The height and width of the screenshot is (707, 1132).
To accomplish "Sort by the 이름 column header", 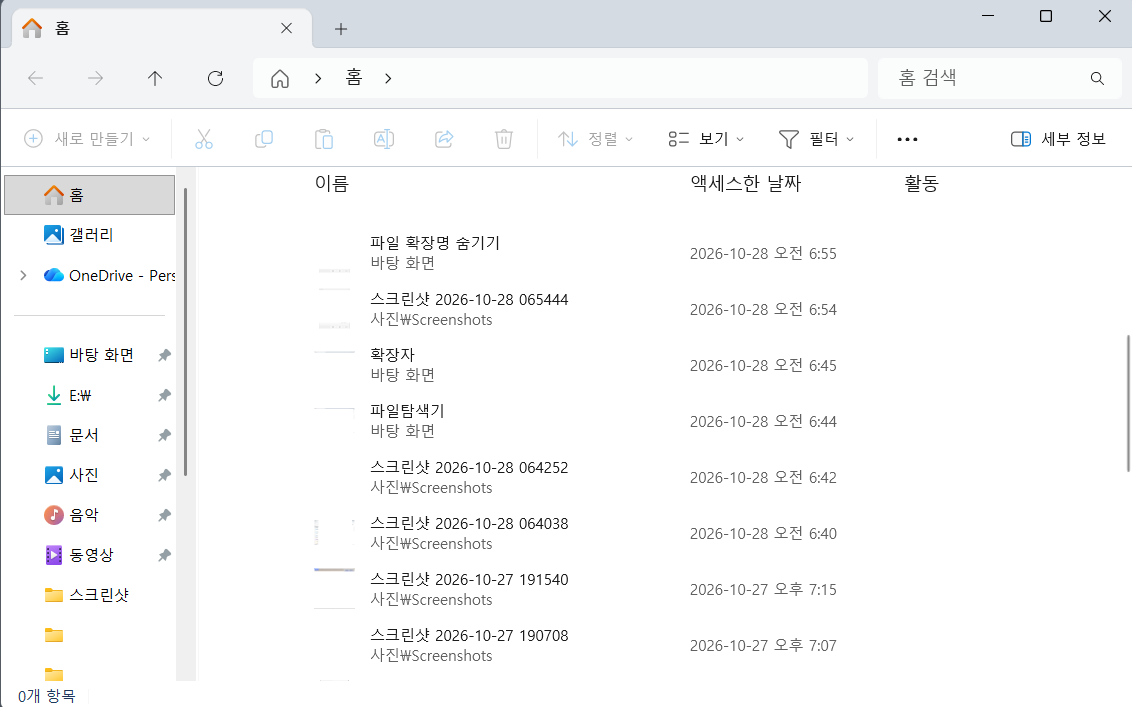I will coord(332,183).
